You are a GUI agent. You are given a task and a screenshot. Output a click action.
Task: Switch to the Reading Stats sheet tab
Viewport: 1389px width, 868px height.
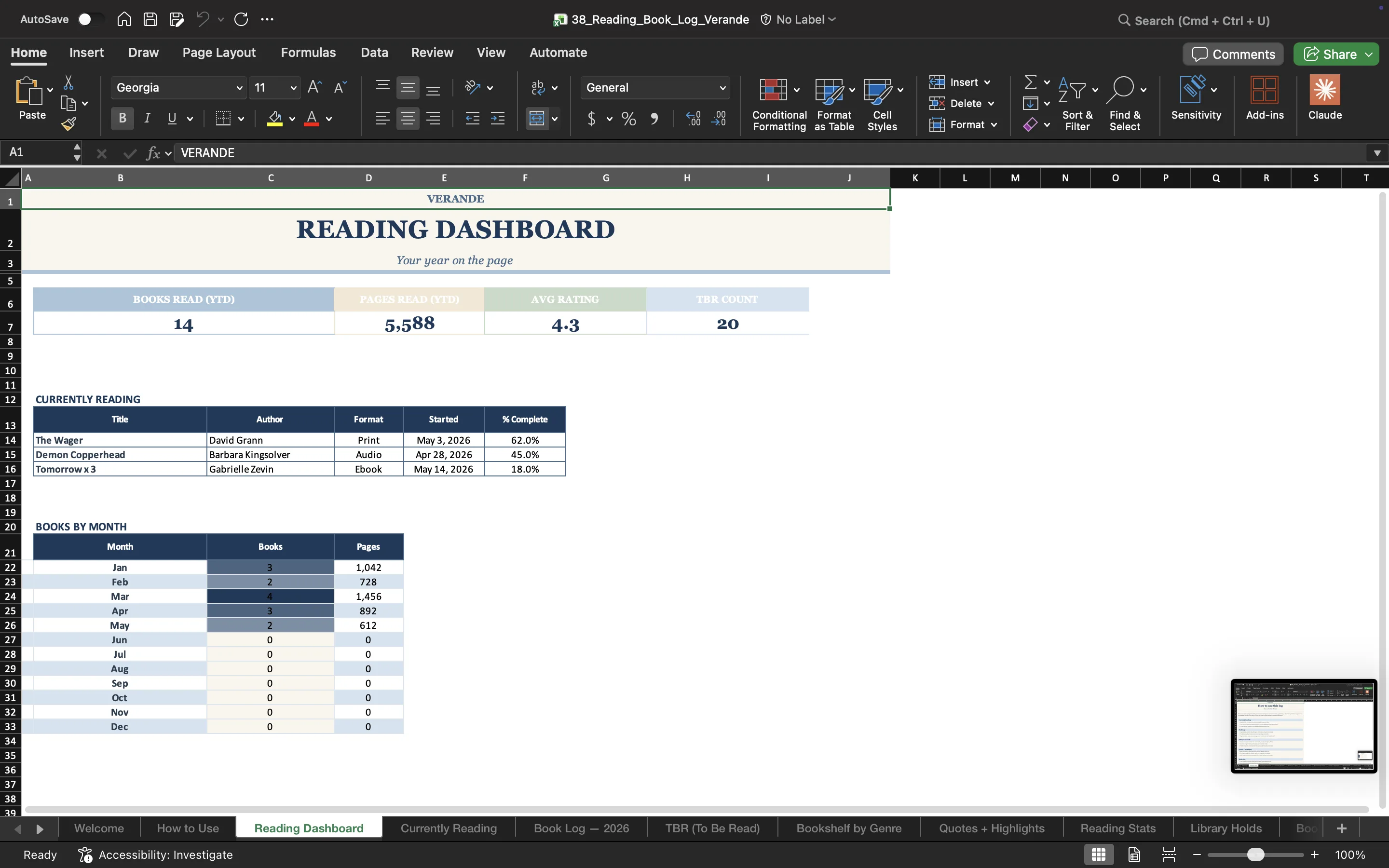[x=1118, y=828]
